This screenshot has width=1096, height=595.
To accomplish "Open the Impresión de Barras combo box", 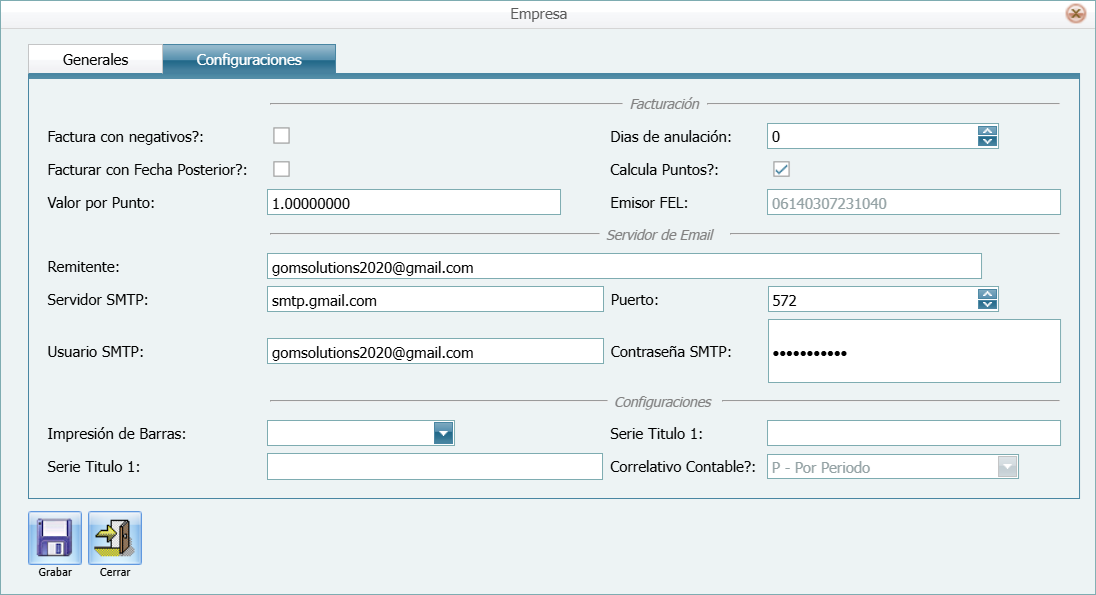I will pos(360,433).
